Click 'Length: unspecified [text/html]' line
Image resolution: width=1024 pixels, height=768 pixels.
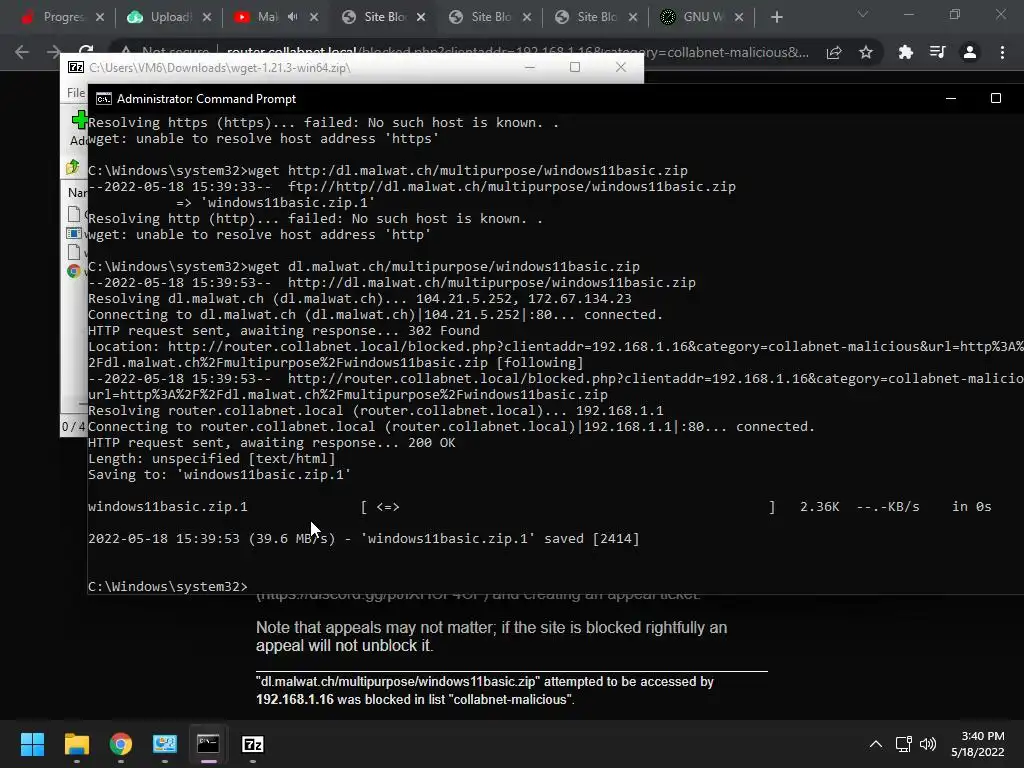[x=212, y=458]
